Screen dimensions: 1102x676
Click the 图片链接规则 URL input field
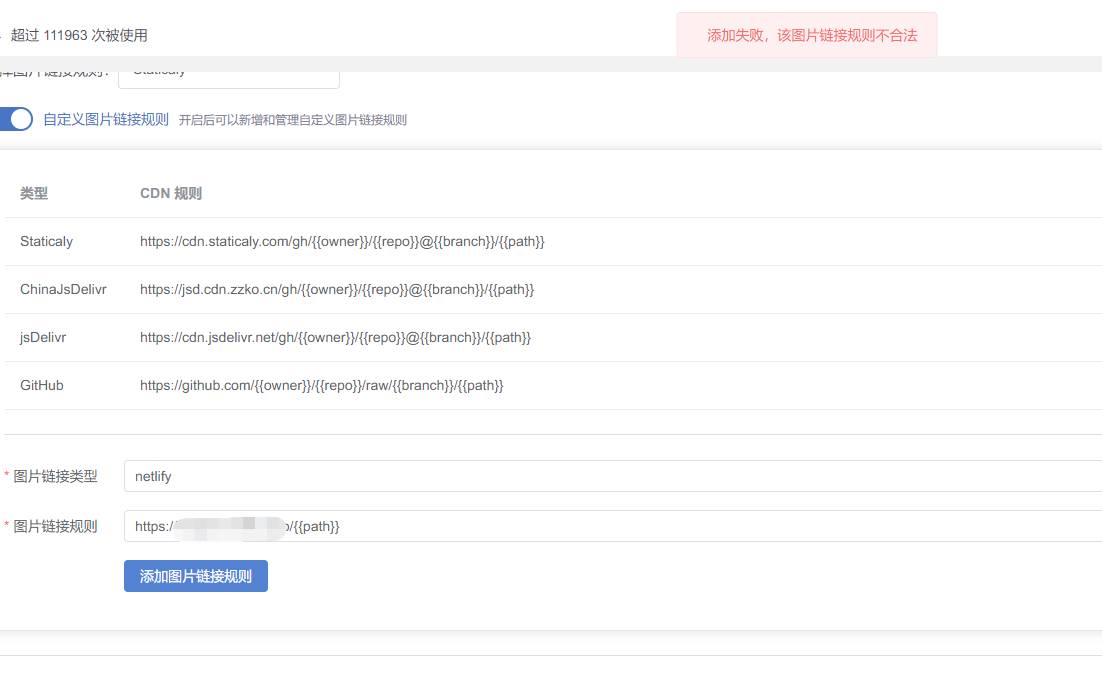click(x=400, y=526)
